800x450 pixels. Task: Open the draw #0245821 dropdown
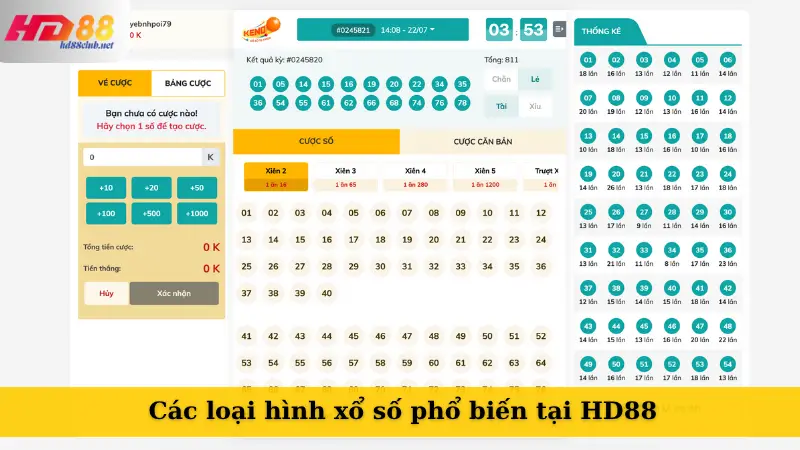click(383, 30)
